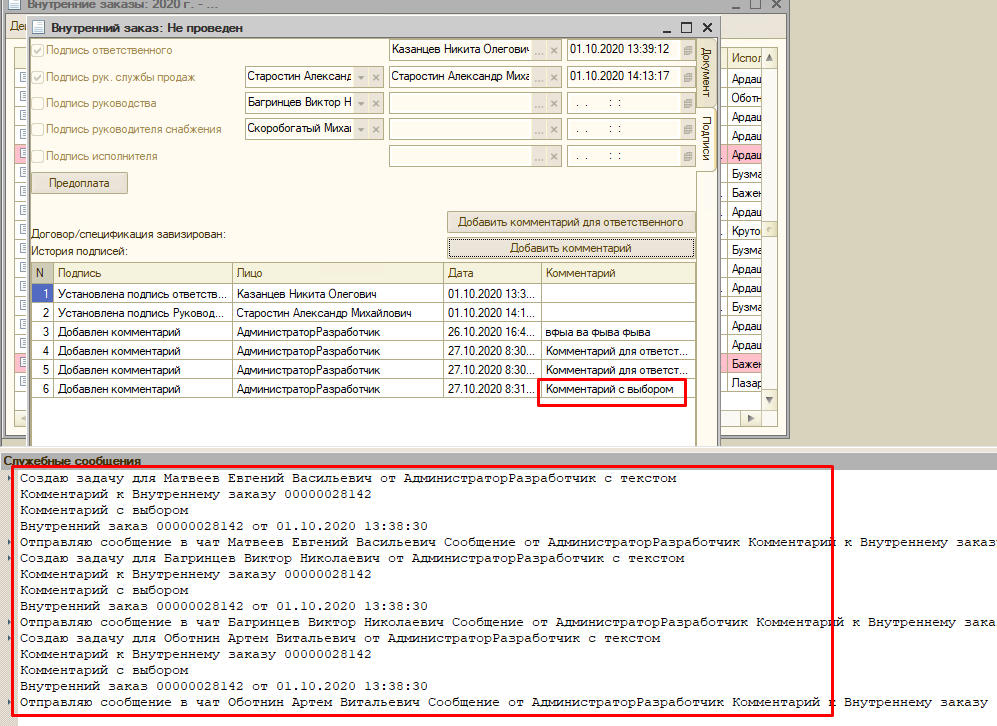Click document icon in Внутренний заказ title bar
The height and width of the screenshot is (726, 997).
pyautogui.click(x=39, y=27)
